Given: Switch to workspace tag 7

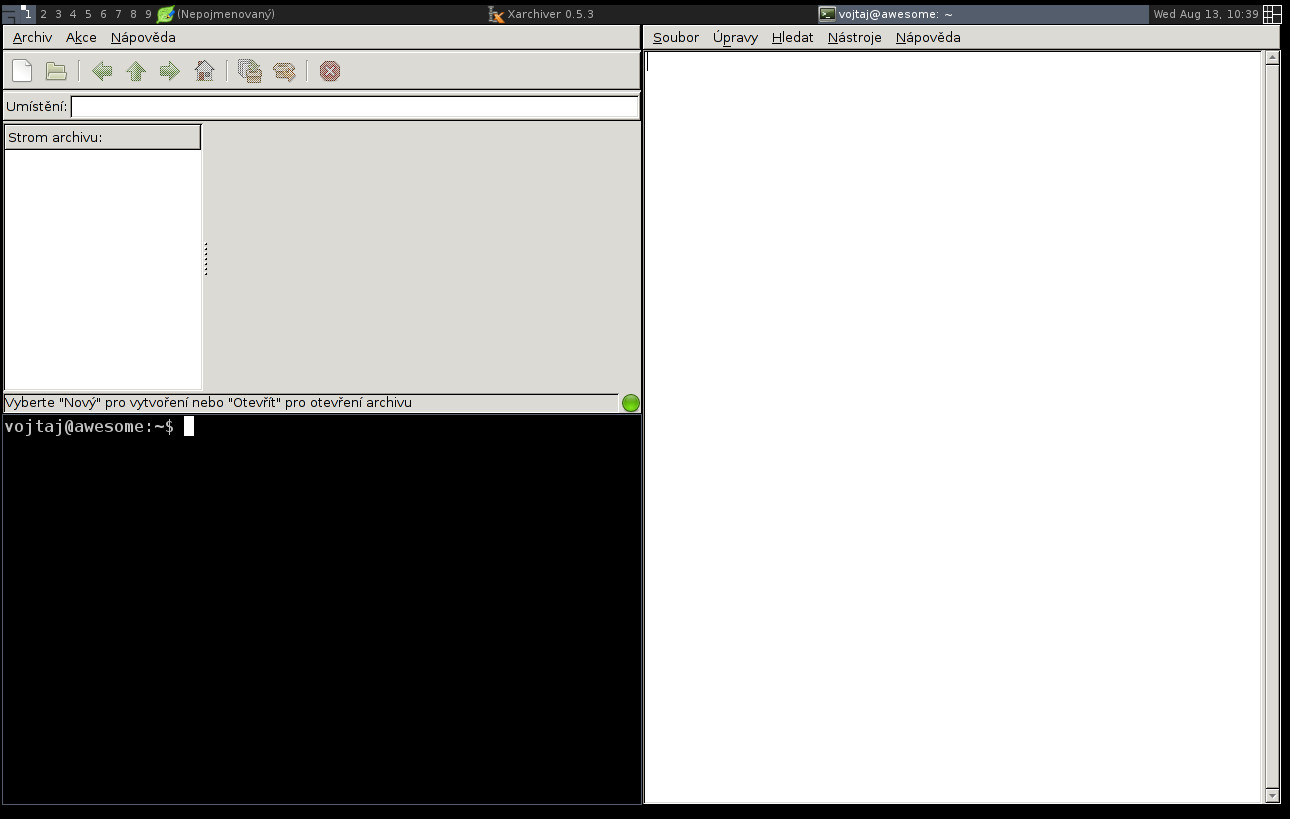Looking at the screenshot, I should [118, 14].
